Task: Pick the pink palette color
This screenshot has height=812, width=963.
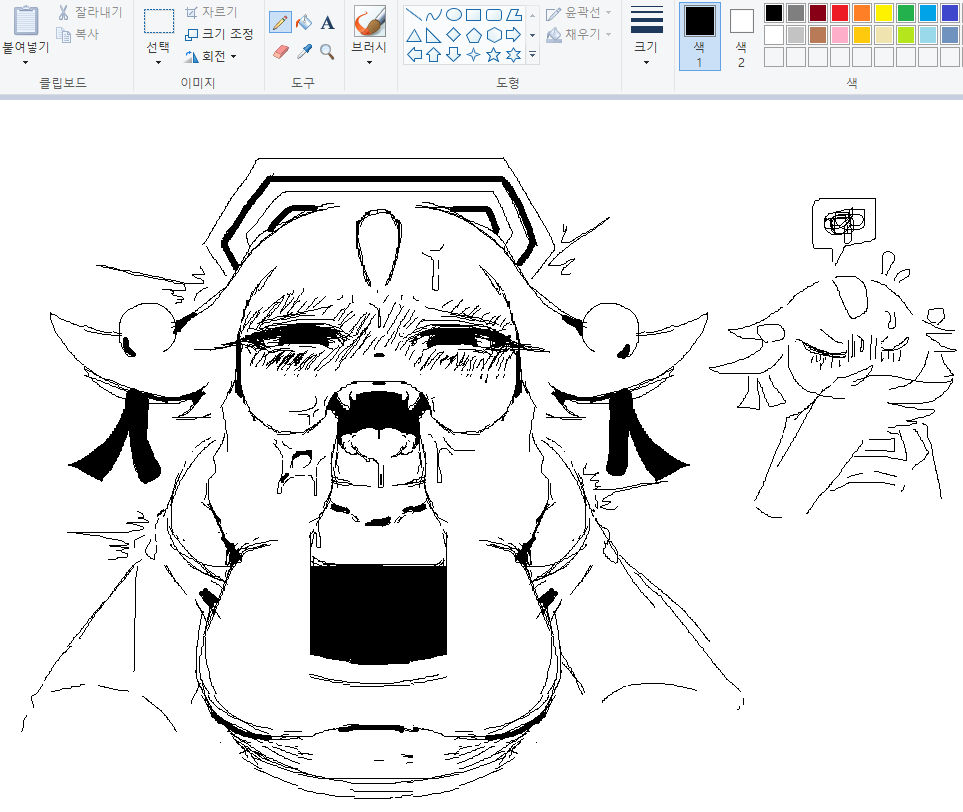Action: 840,35
